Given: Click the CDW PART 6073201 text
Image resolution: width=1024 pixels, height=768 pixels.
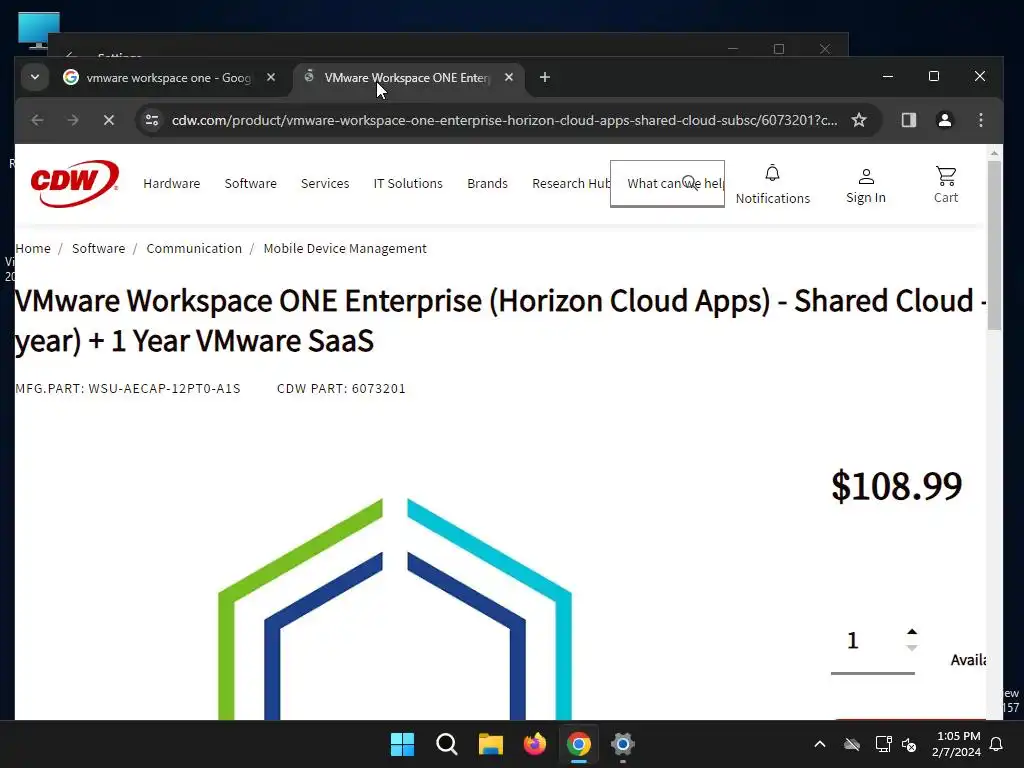Looking at the screenshot, I should pos(342,389).
